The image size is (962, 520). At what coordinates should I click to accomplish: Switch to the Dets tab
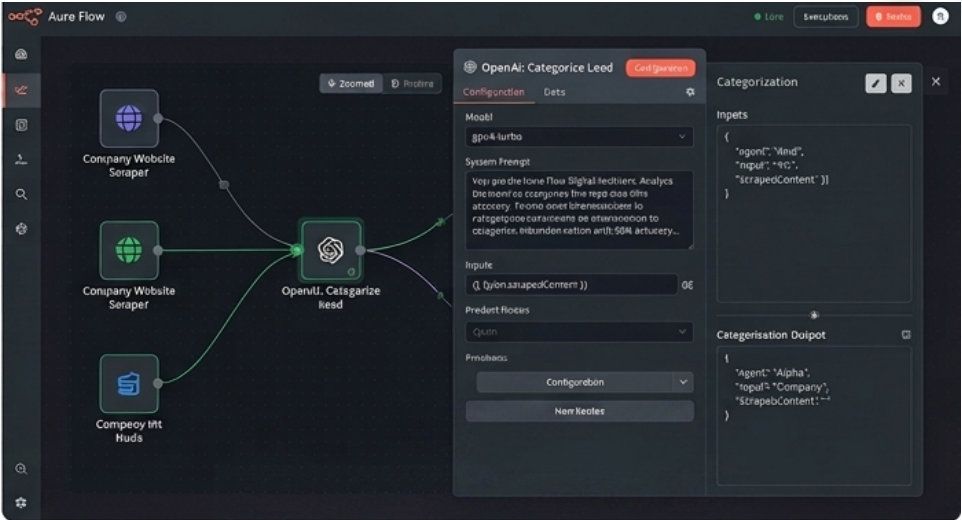click(555, 92)
